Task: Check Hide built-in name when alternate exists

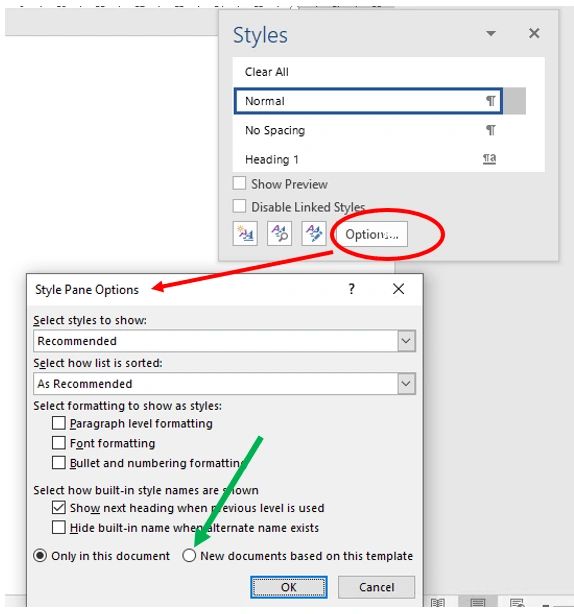Action: pos(59,527)
